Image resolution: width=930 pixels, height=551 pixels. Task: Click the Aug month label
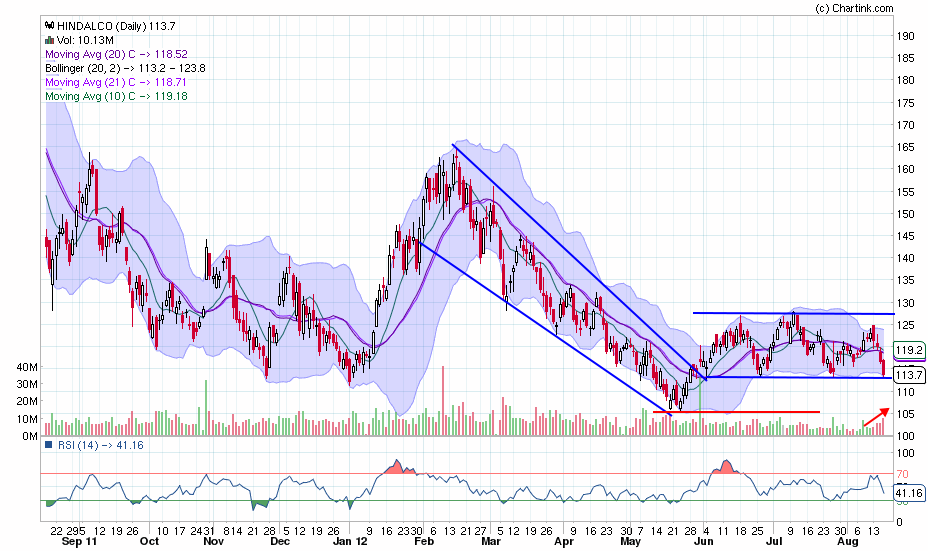[x=848, y=541]
